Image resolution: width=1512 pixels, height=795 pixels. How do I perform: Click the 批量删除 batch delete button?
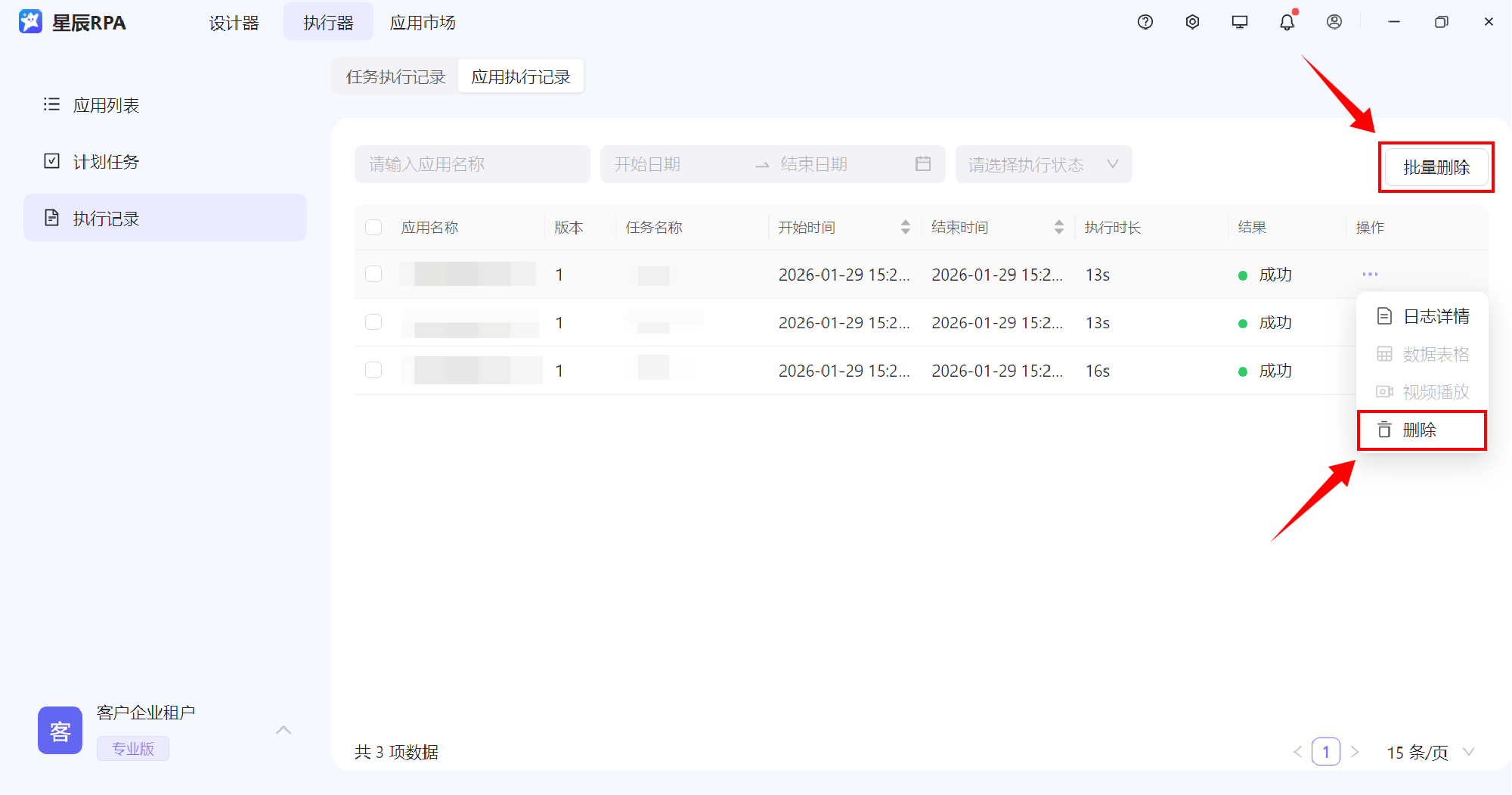[x=1436, y=167]
